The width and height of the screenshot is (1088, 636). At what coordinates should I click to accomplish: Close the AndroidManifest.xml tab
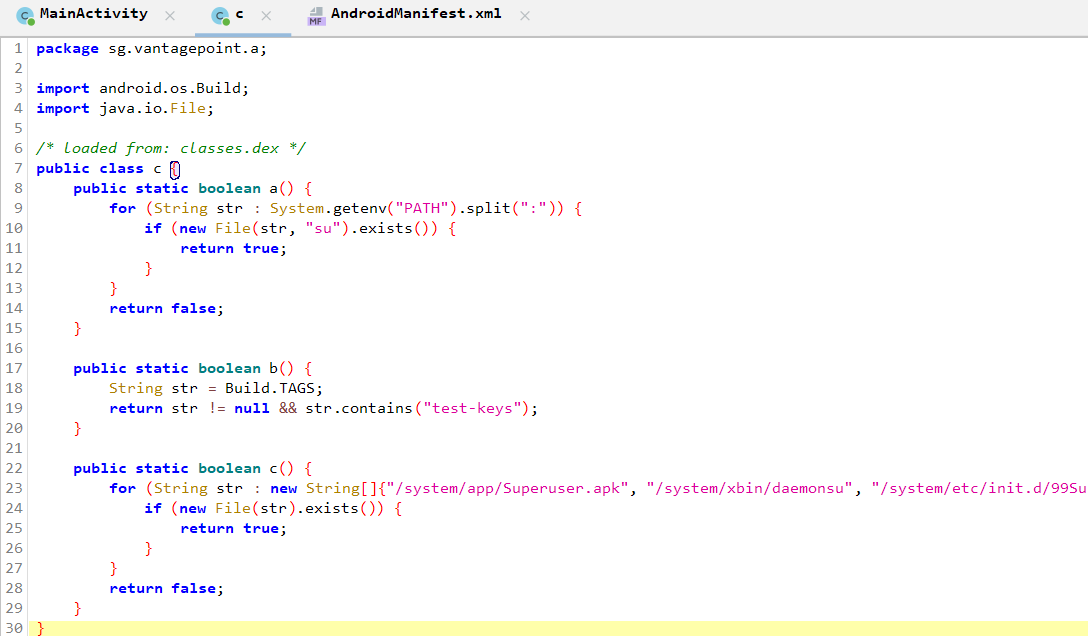pos(525,16)
